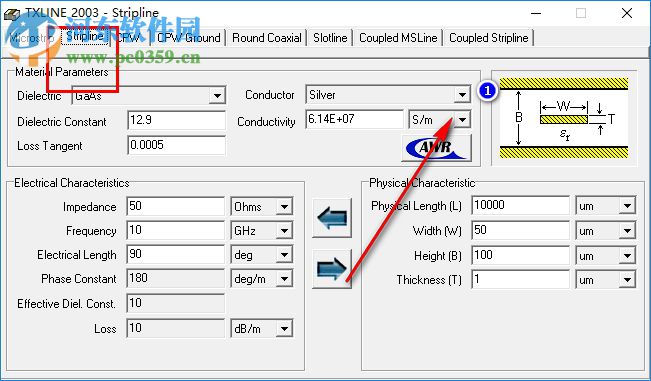This screenshot has height=381, width=651.
Task: Open the Round Coaxial tab
Action: tap(267, 38)
